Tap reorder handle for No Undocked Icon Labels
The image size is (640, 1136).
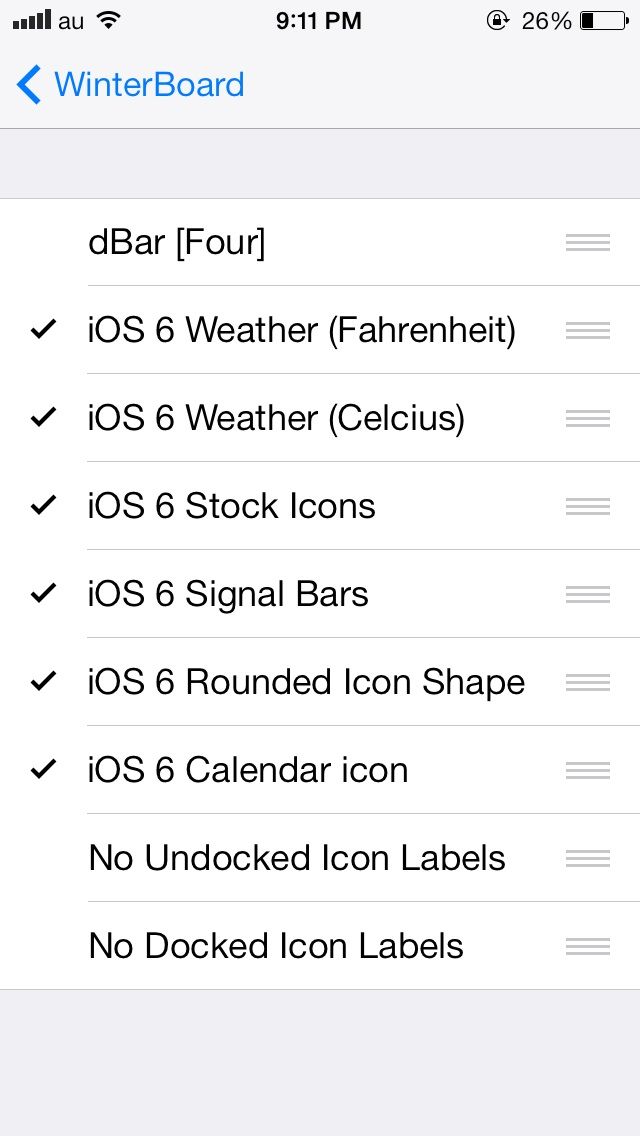[x=587, y=859]
